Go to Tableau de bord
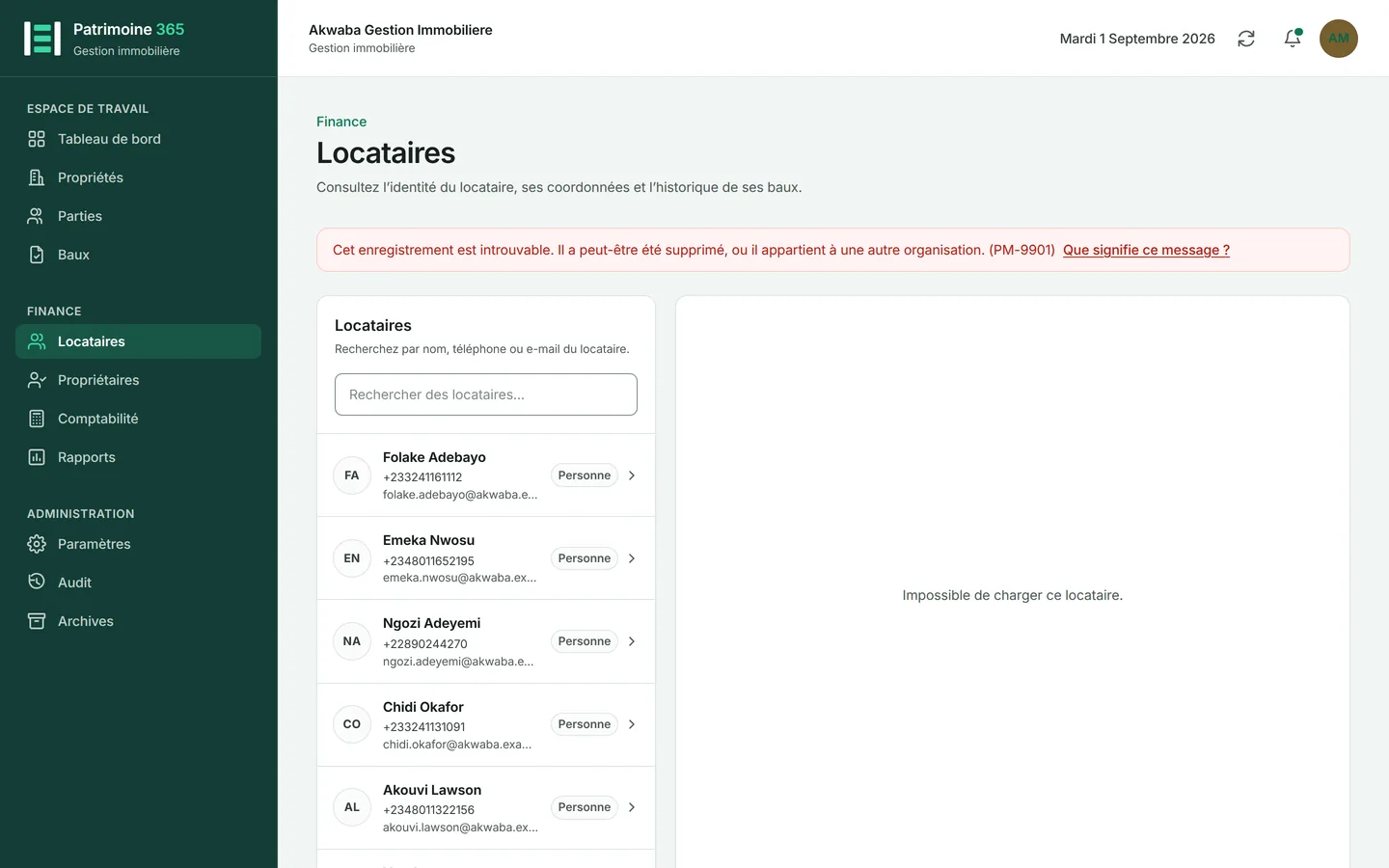 click(138, 139)
